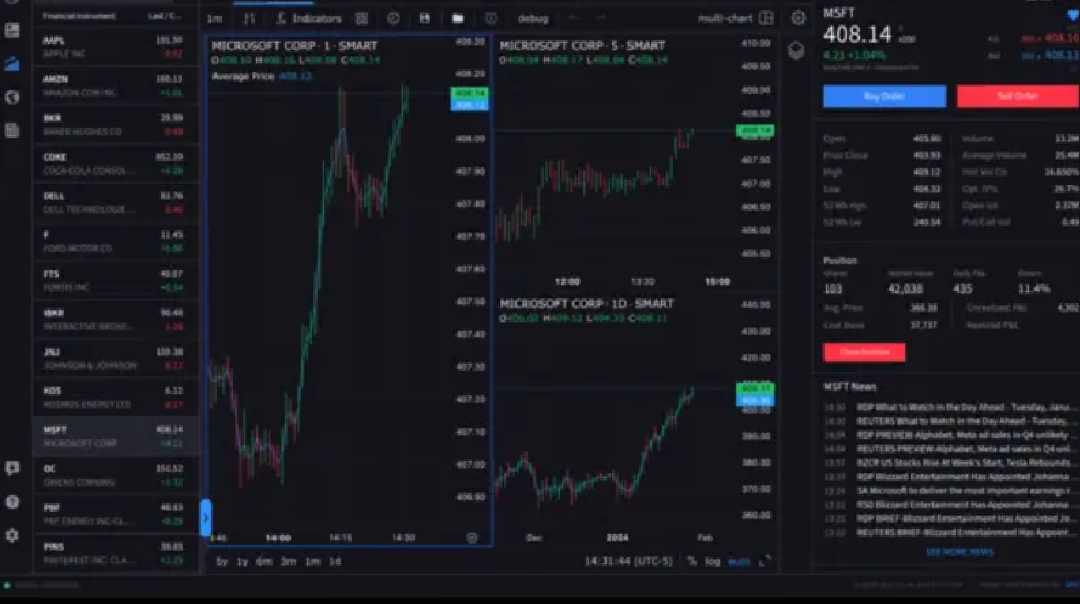Select KOS Kosmos Energy in the watchlist
The image size is (1080, 604).
click(115, 397)
